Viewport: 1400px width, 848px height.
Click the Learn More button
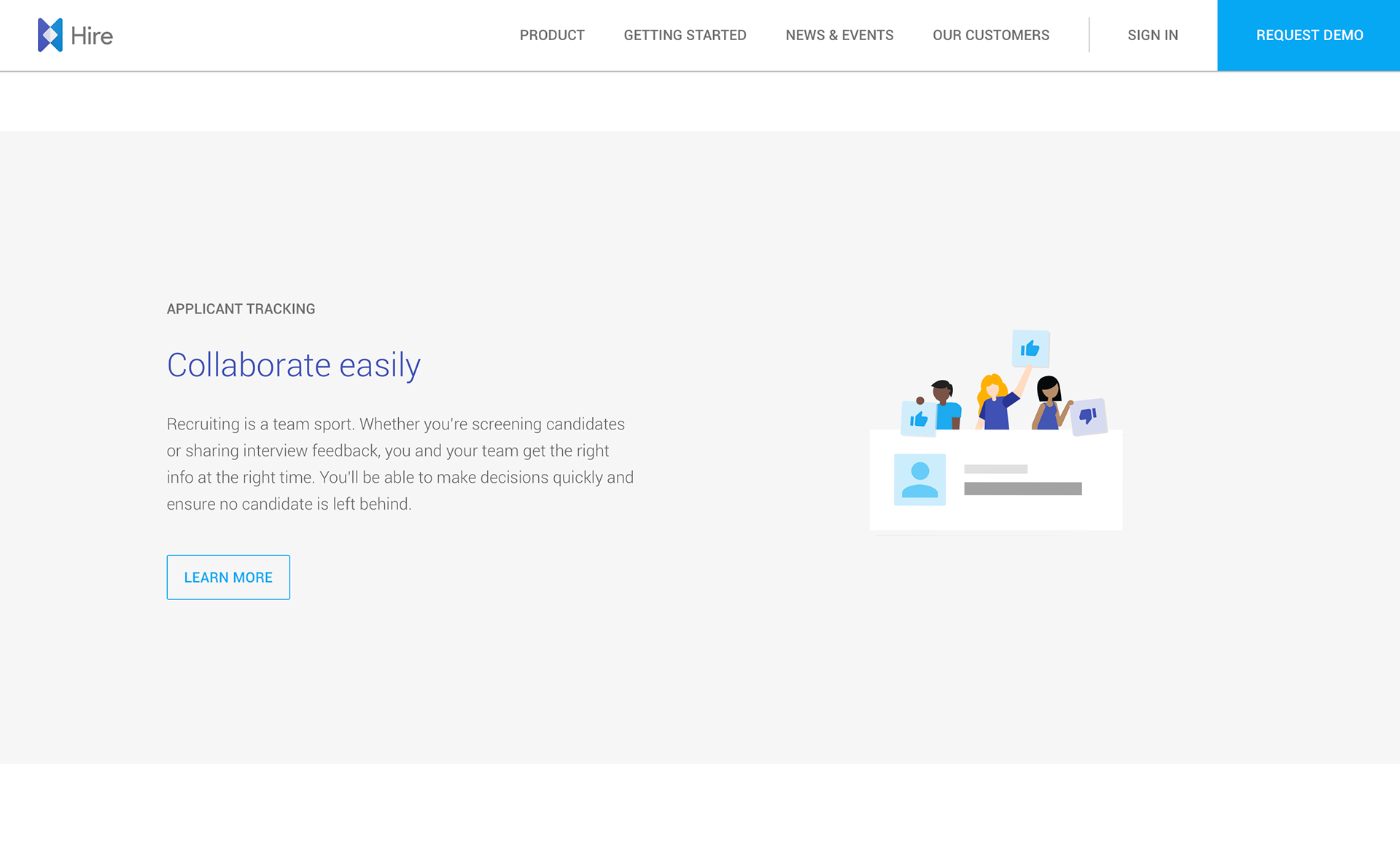(x=228, y=577)
